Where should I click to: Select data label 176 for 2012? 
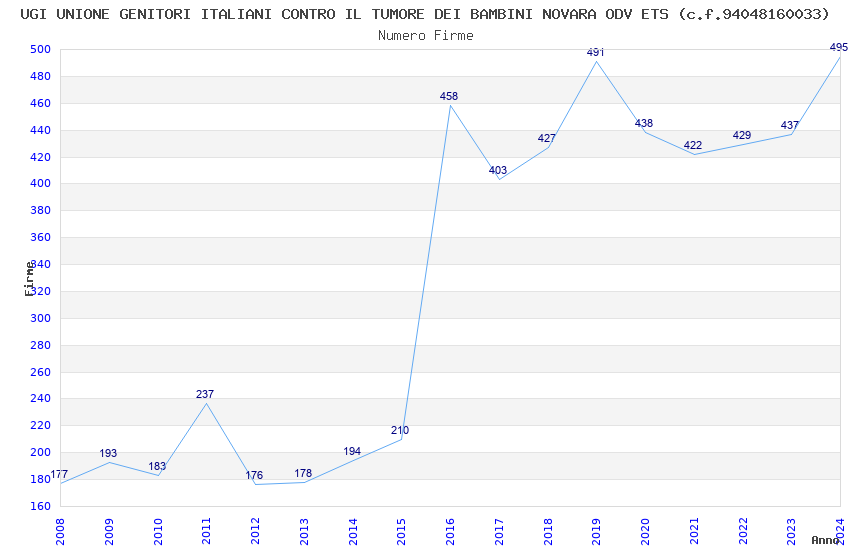(254, 475)
